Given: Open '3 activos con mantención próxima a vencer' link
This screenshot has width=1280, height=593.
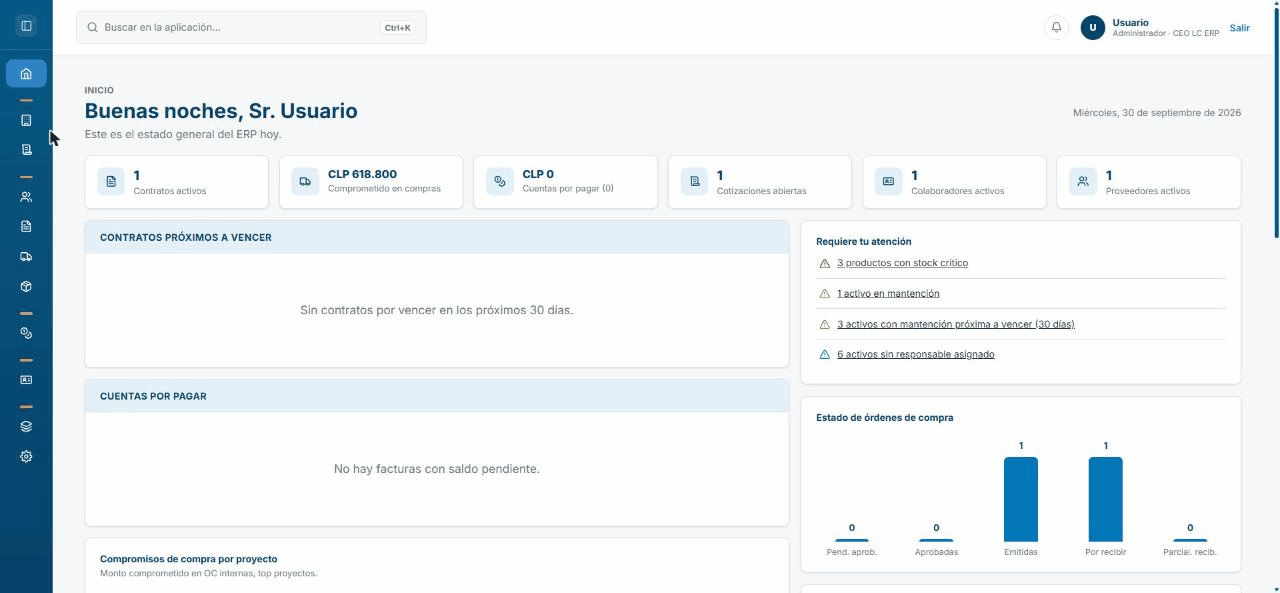Looking at the screenshot, I should (x=956, y=324).
